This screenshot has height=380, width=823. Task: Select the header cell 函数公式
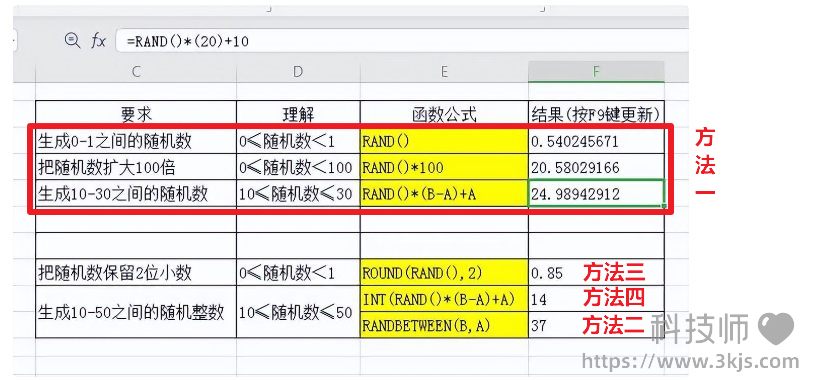[x=444, y=114]
